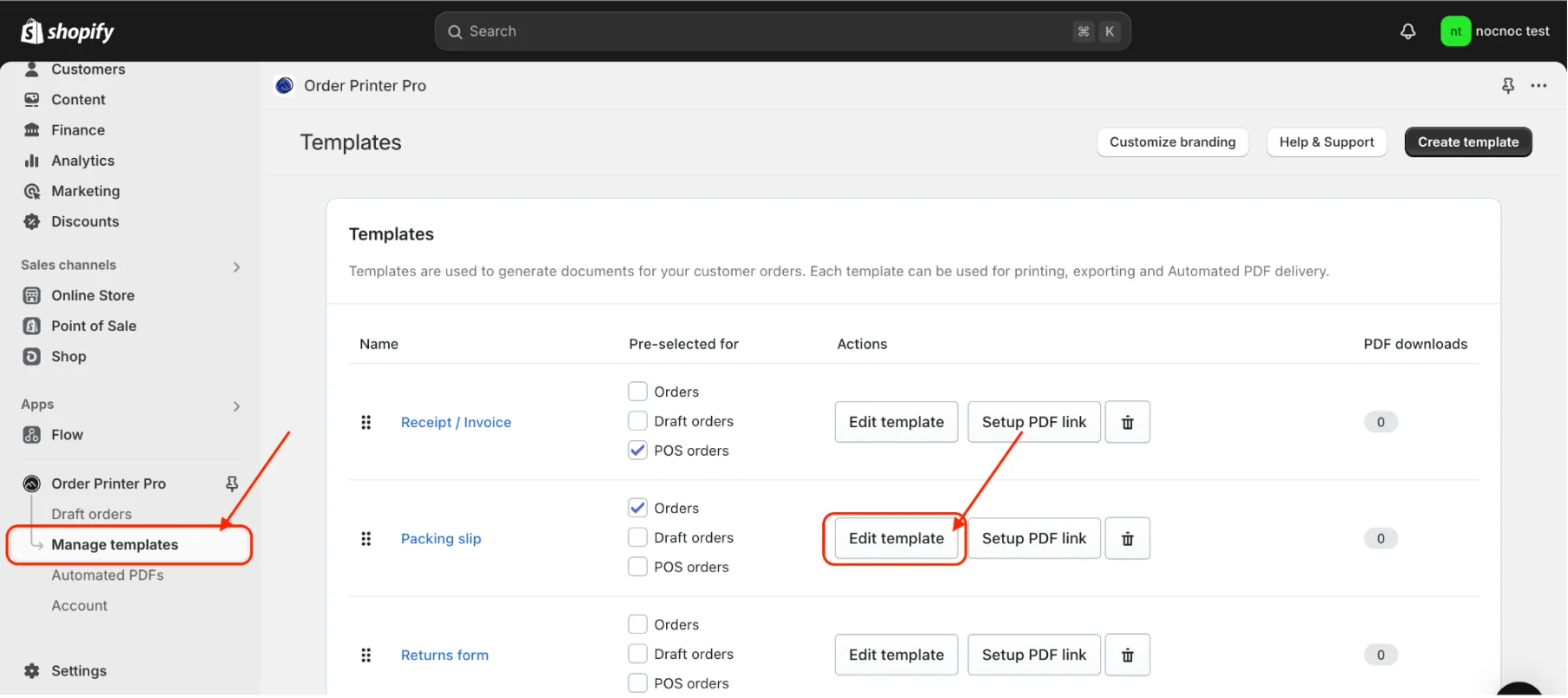Setup PDF link for Returns form
Viewport: 1568px width, 698px height.
[1034, 655]
